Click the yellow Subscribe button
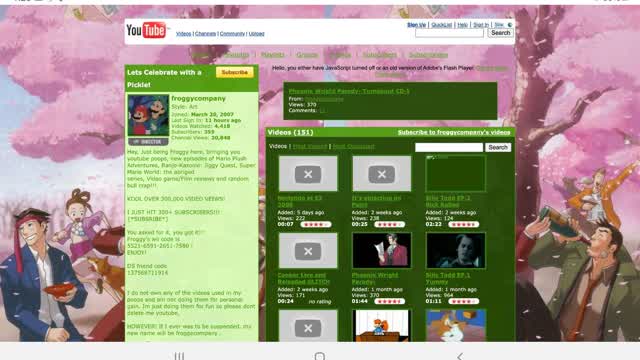The image size is (640, 360). point(235,72)
